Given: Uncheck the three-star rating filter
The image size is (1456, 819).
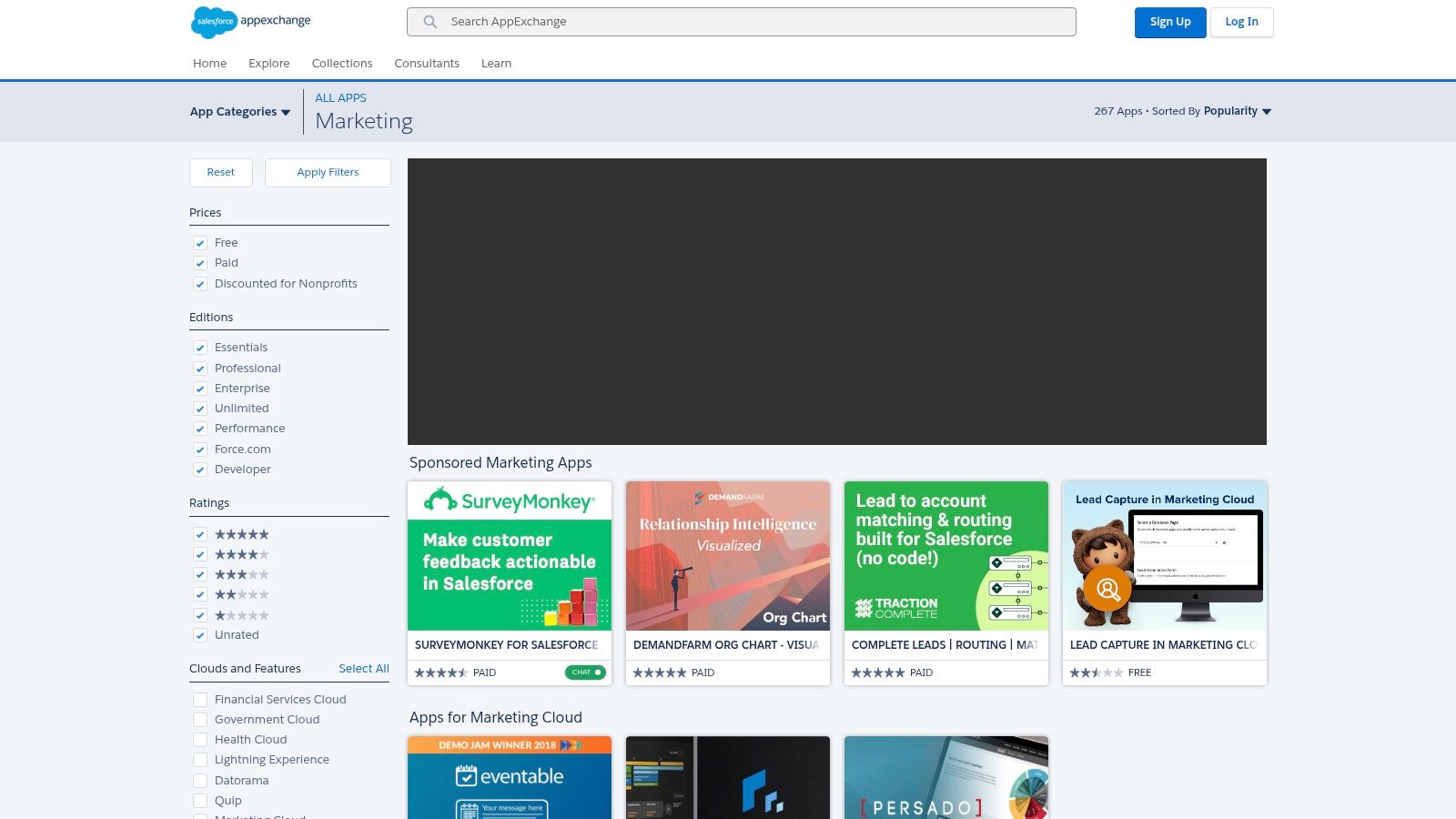Looking at the screenshot, I should click(200, 574).
